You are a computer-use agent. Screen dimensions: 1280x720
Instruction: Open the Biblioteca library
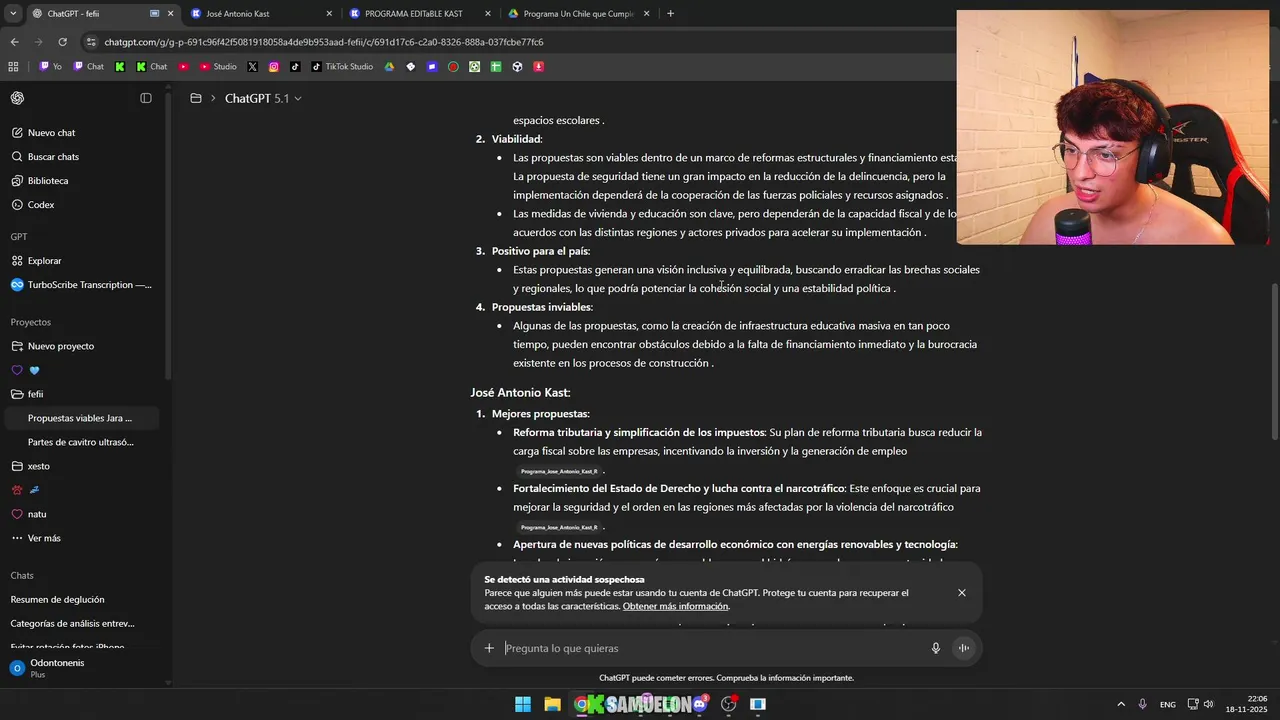tap(82, 181)
